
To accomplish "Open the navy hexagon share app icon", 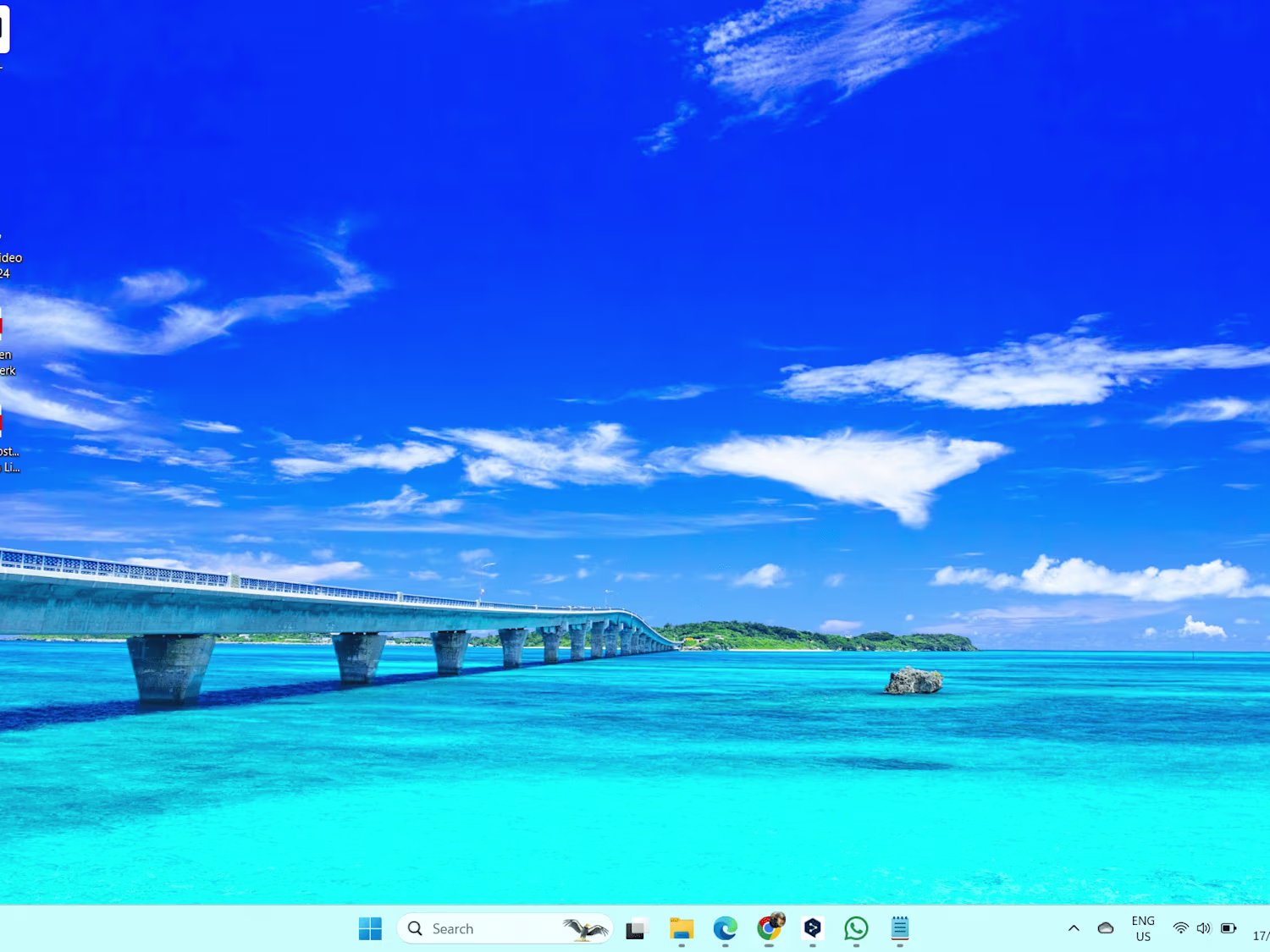I will click(813, 928).
